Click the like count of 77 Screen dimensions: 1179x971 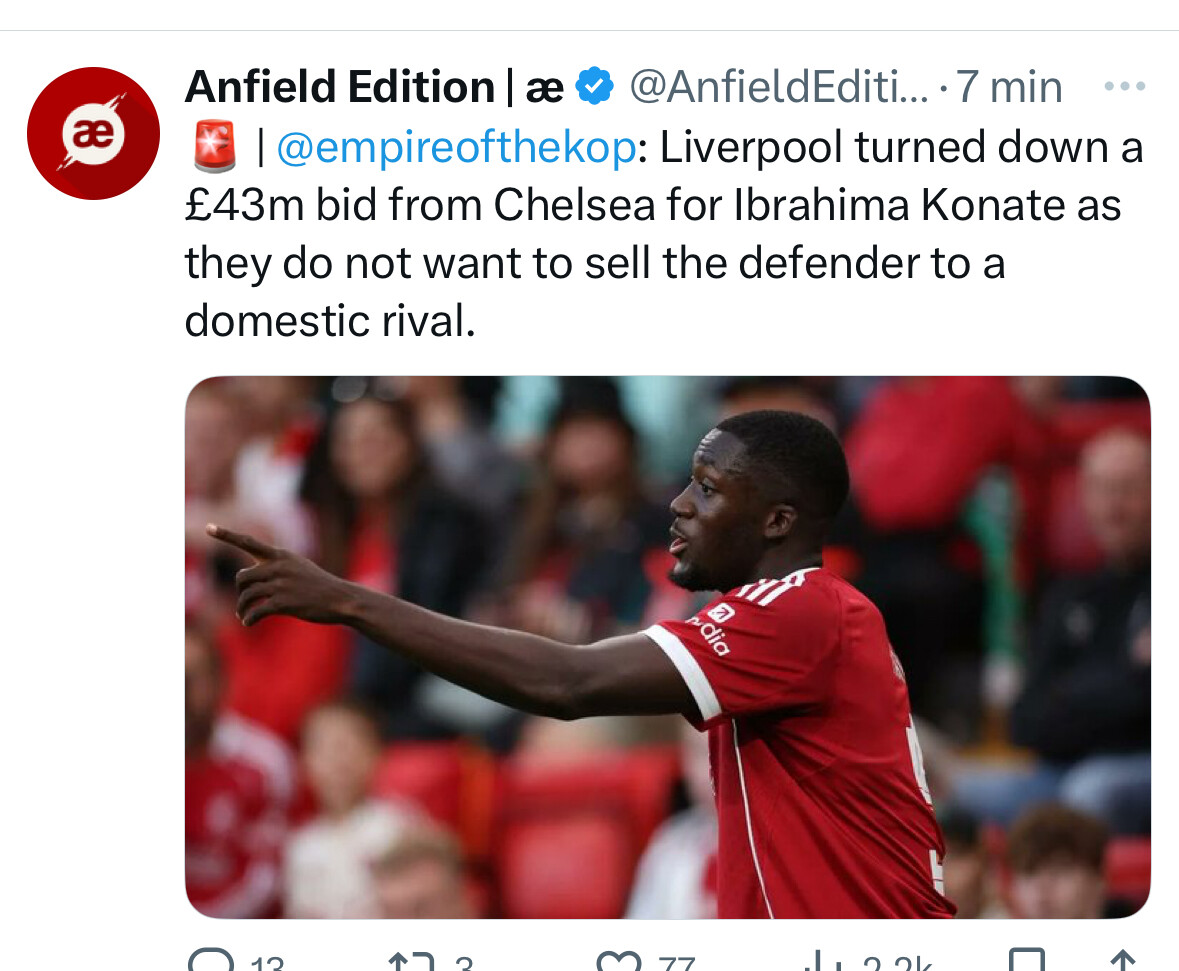[676, 964]
